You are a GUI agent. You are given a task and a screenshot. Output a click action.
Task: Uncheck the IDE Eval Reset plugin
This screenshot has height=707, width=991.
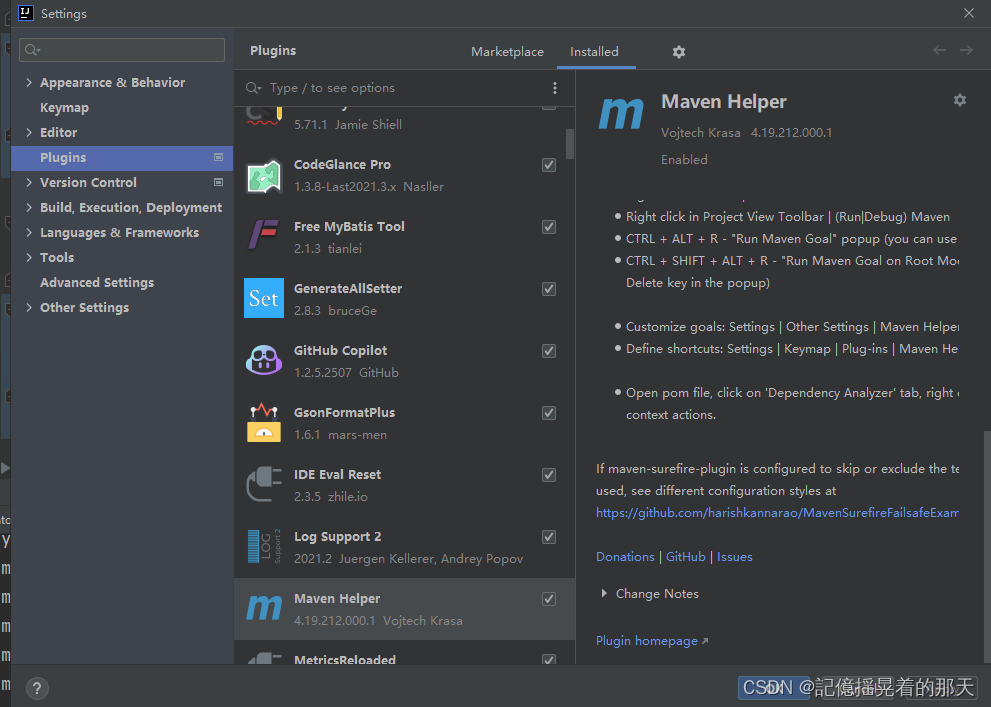pyautogui.click(x=549, y=474)
